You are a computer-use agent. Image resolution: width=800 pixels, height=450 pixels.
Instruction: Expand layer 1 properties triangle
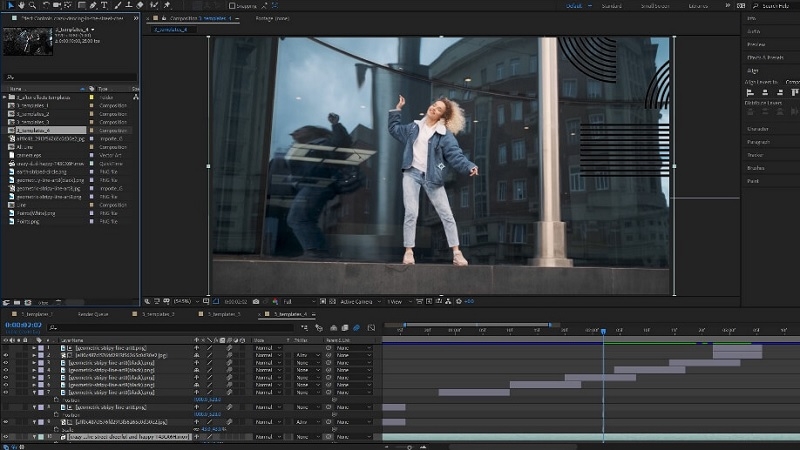pos(34,348)
